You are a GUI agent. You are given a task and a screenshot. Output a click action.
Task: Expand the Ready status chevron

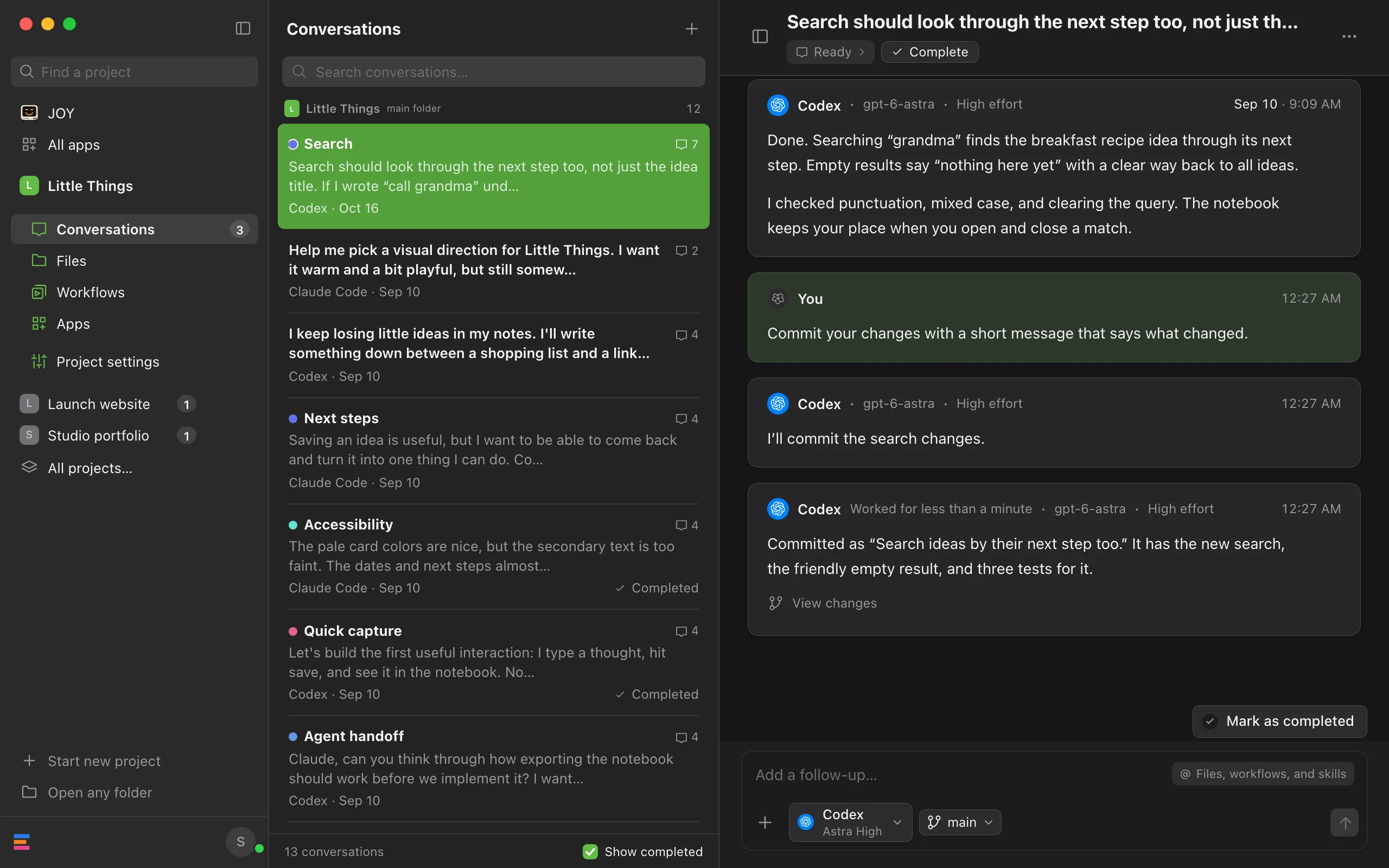862,52
